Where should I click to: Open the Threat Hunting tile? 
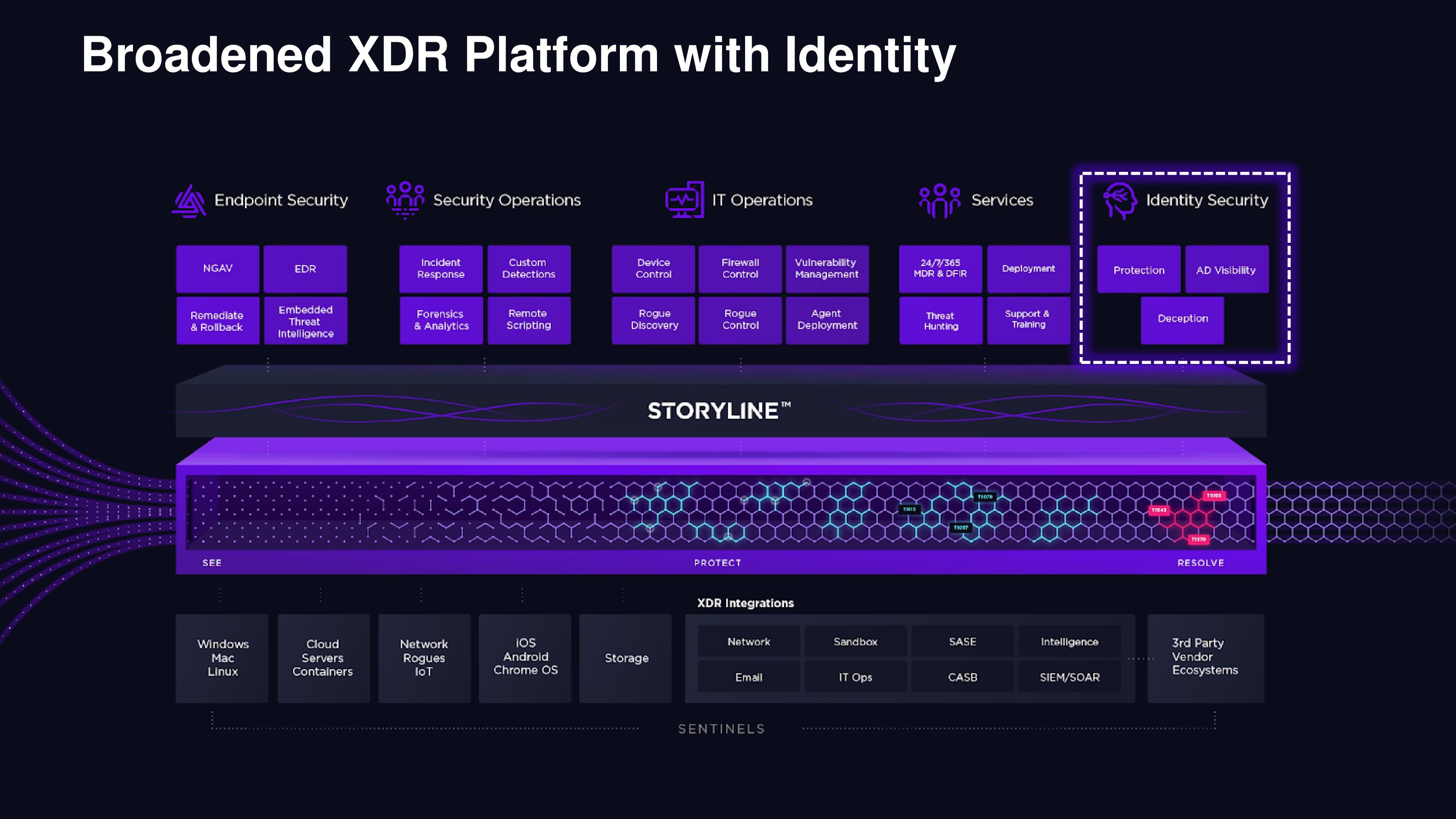pos(941,320)
